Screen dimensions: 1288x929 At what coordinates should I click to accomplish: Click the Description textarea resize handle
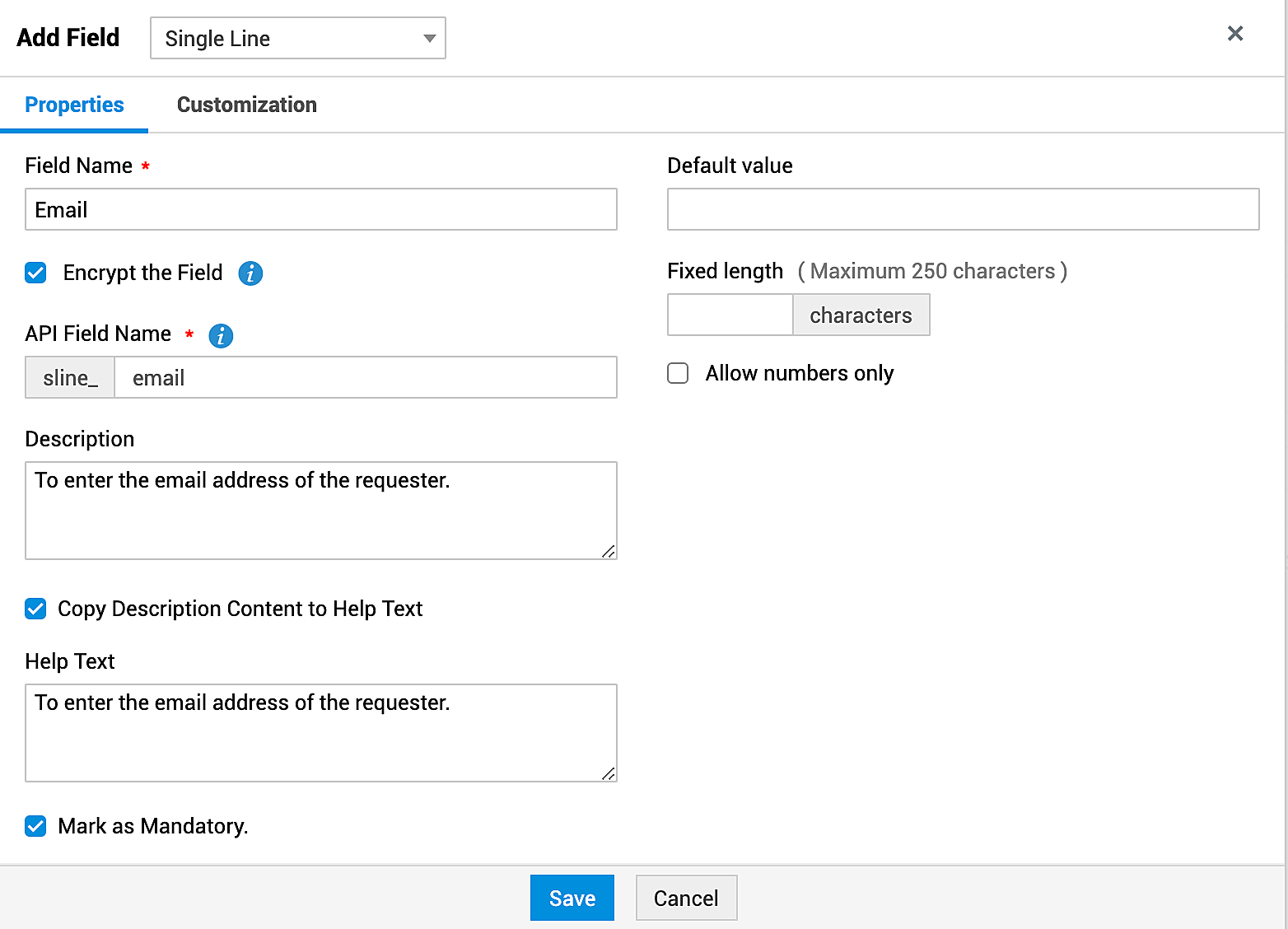pos(610,552)
